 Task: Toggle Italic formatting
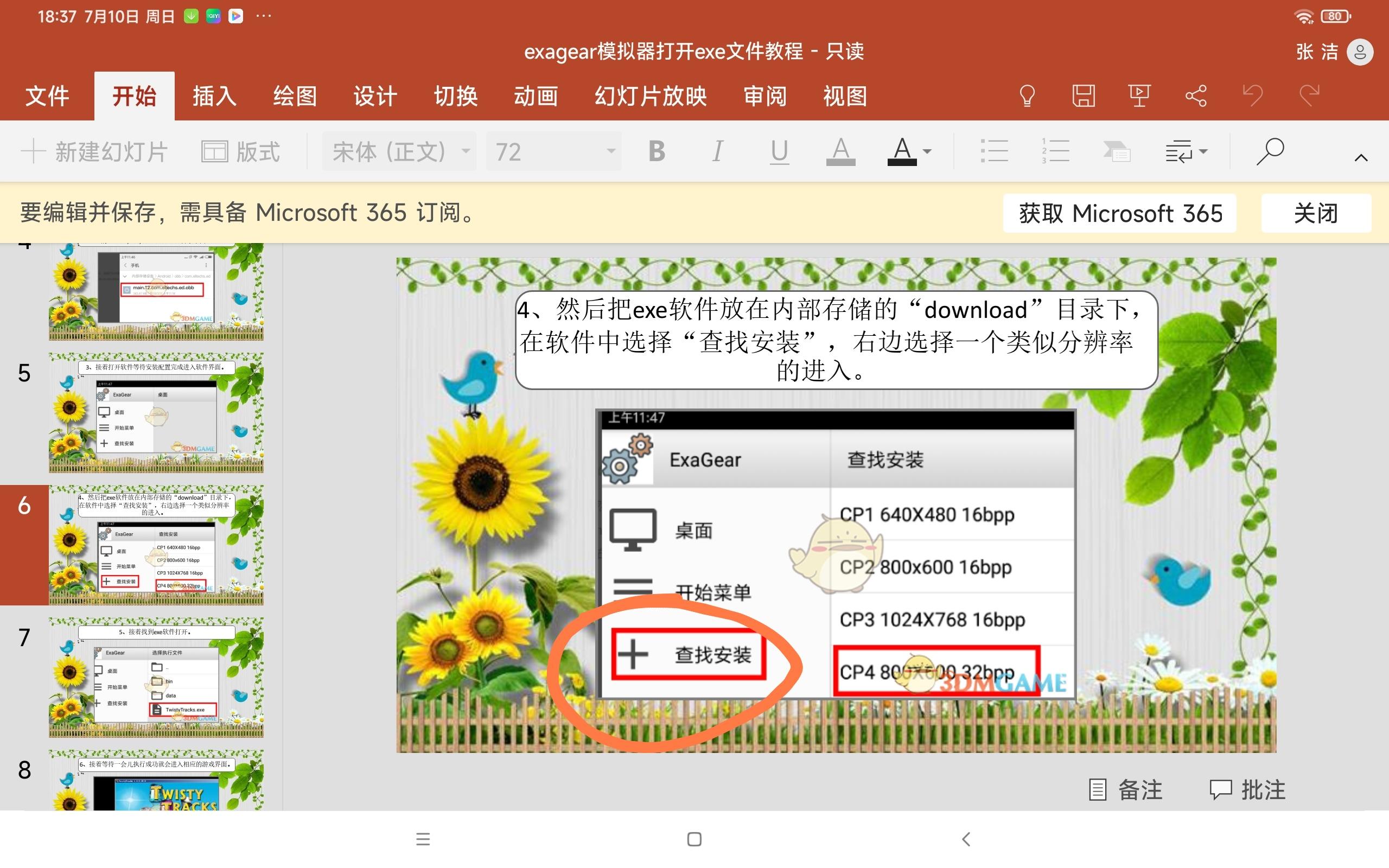click(x=717, y=151)
